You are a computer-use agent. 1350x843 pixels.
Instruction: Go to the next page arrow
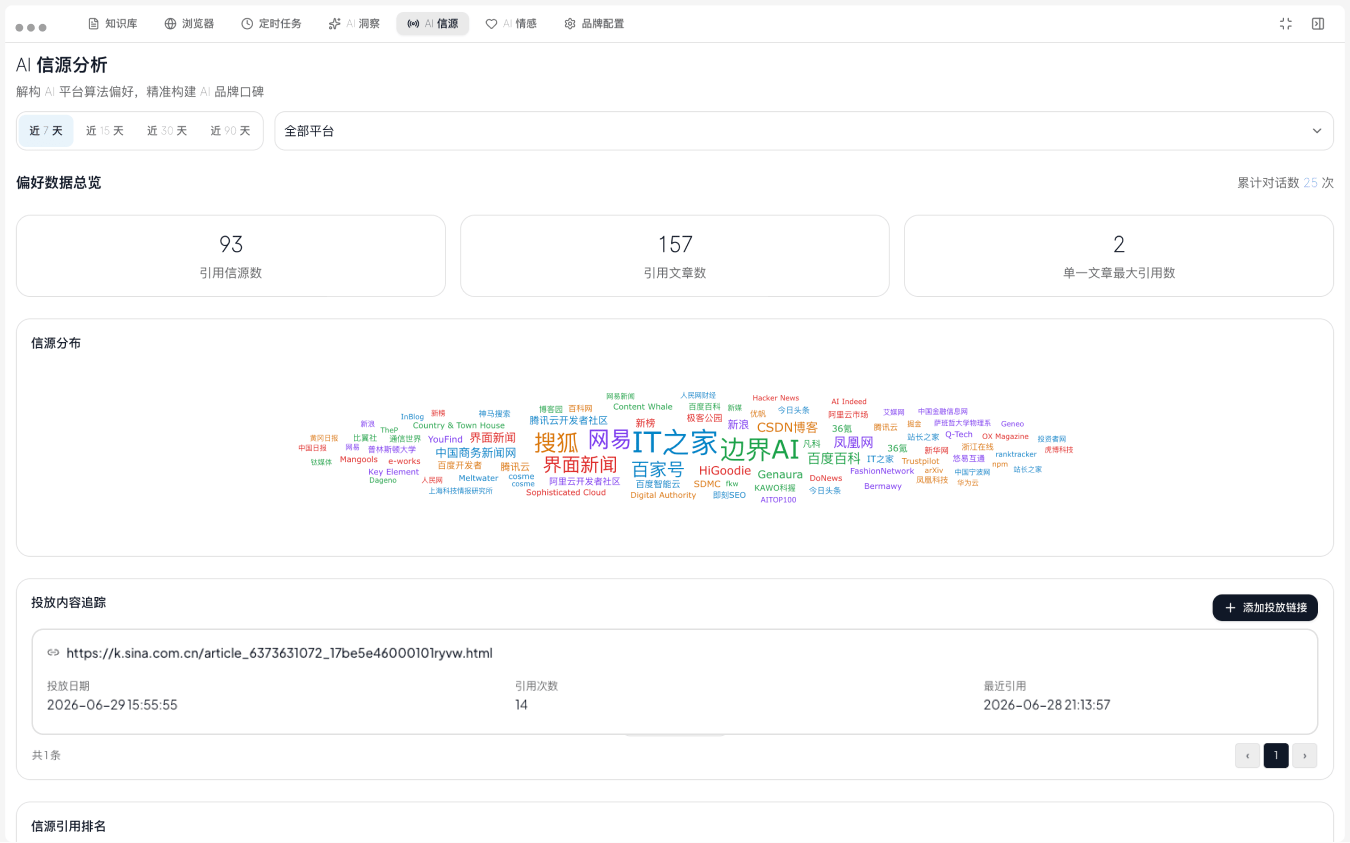1304,756
